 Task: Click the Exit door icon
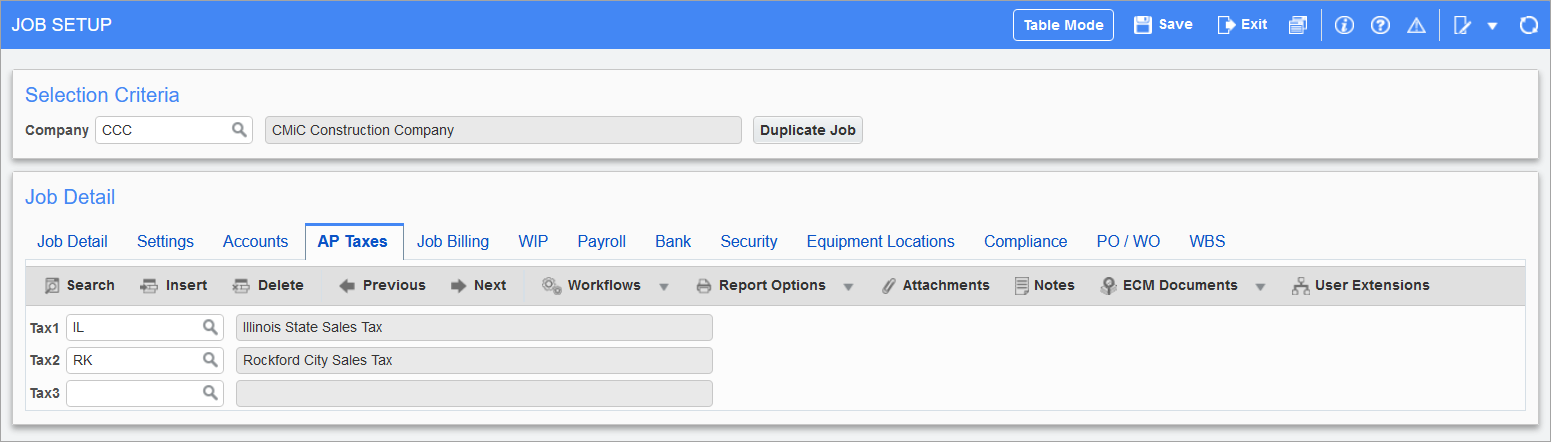pyautogui.click(x=1226, y=25)
